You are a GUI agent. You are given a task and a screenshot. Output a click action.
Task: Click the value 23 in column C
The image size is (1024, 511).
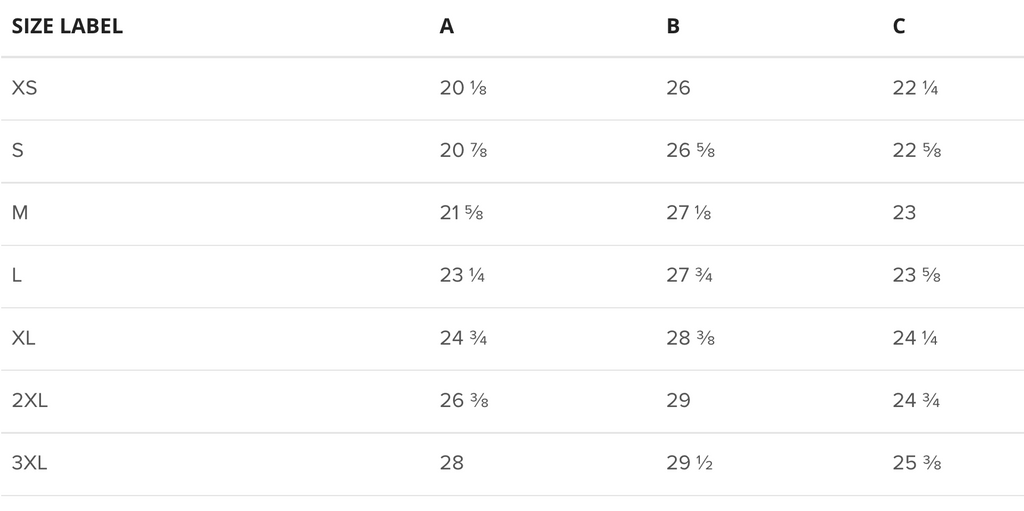[904, 212]
